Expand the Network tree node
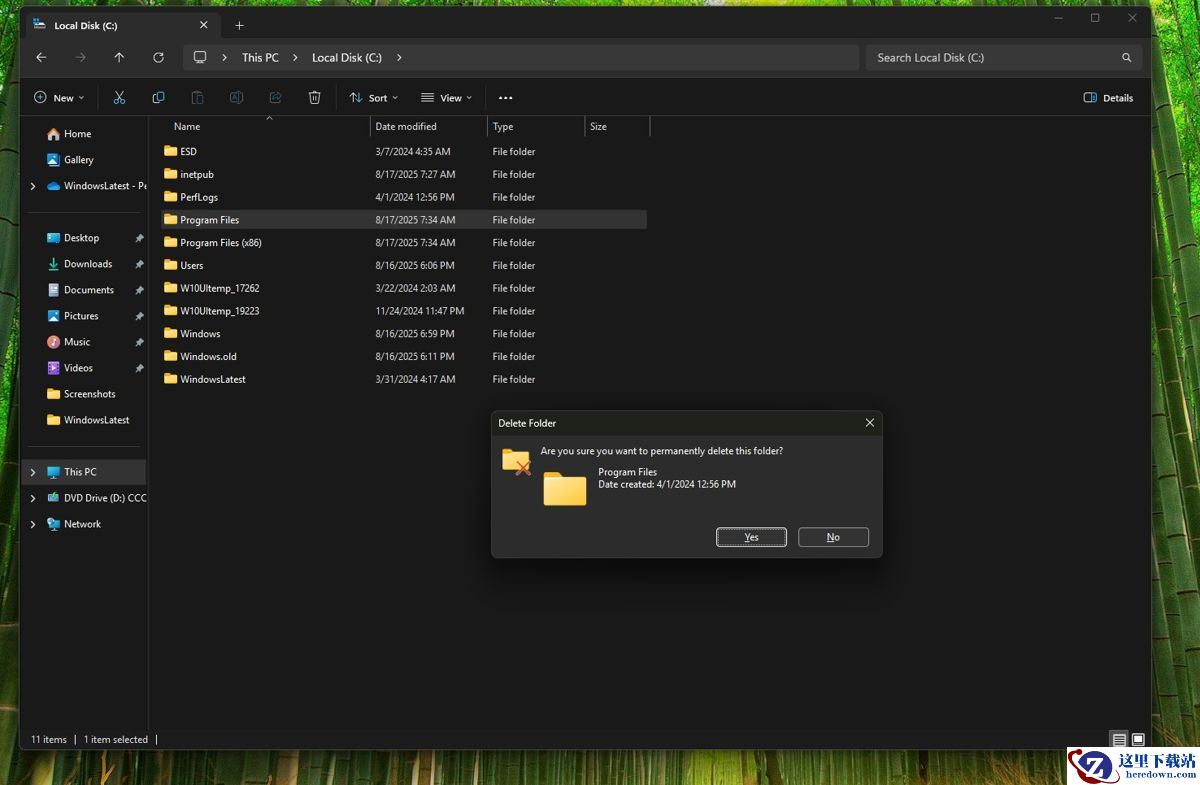Screen dimensions: 1200x785 [x=33, y=524]
